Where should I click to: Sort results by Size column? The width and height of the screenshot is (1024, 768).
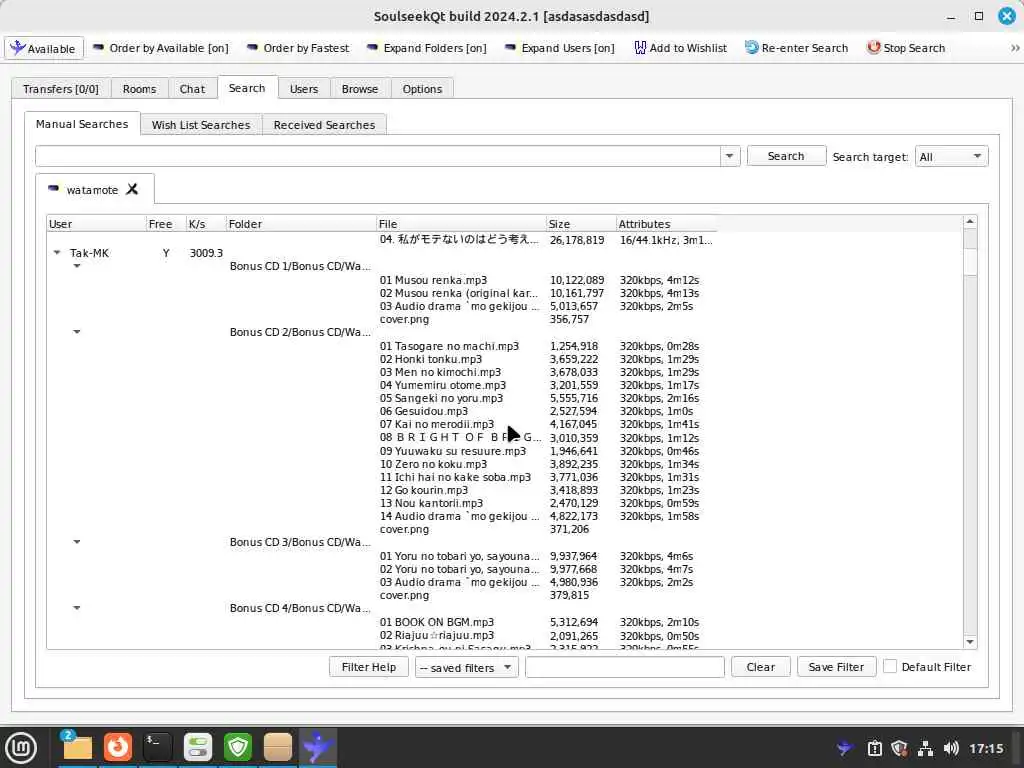click(581, 224)
